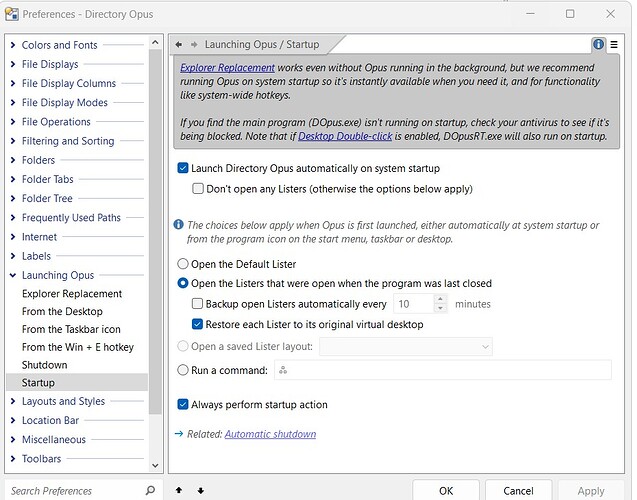Image resolution: width=637 pixels, height=500 pixels.
Task: Click the up arrow below the category list
Action: click(x=179, y=491)
